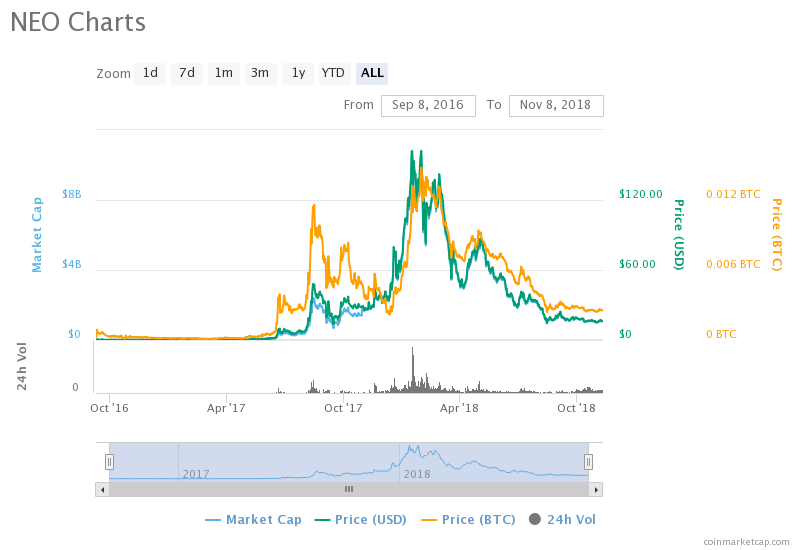Open the coinmarketcap.com credit link
800x550 pixels.
tap(746, 541)
